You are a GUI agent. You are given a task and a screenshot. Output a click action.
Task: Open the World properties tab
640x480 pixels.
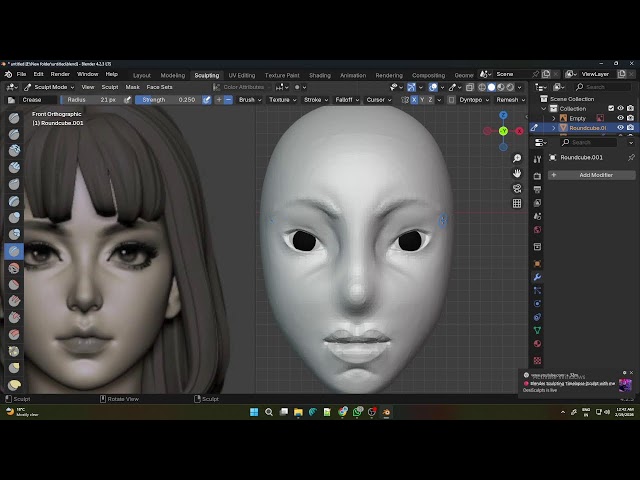537,230
